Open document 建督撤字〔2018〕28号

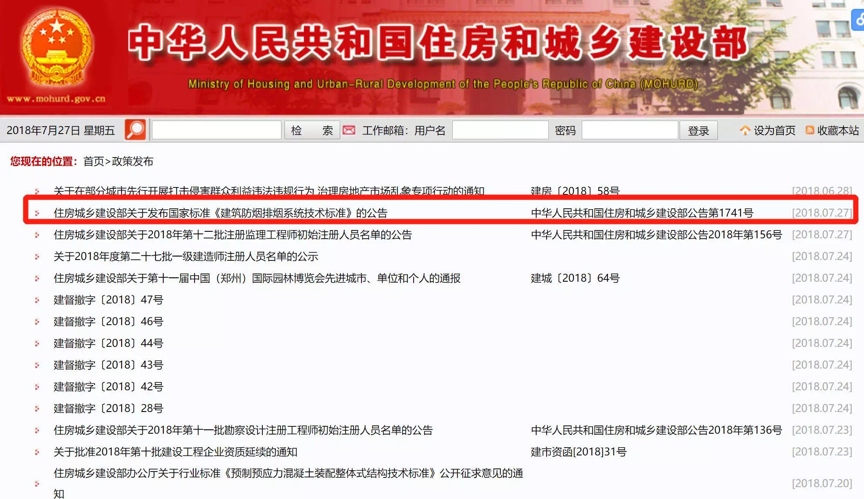click(109, 409)
